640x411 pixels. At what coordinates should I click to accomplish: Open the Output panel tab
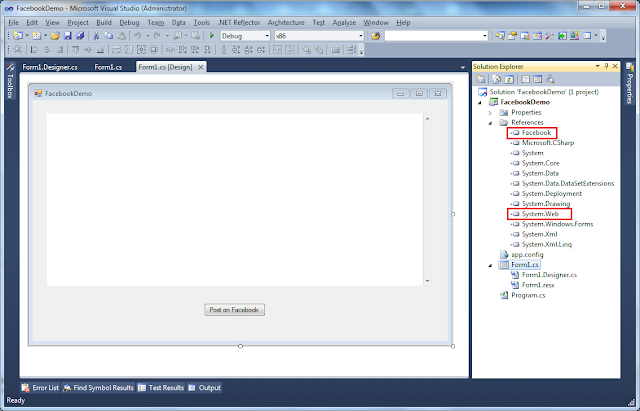point(204,388)
